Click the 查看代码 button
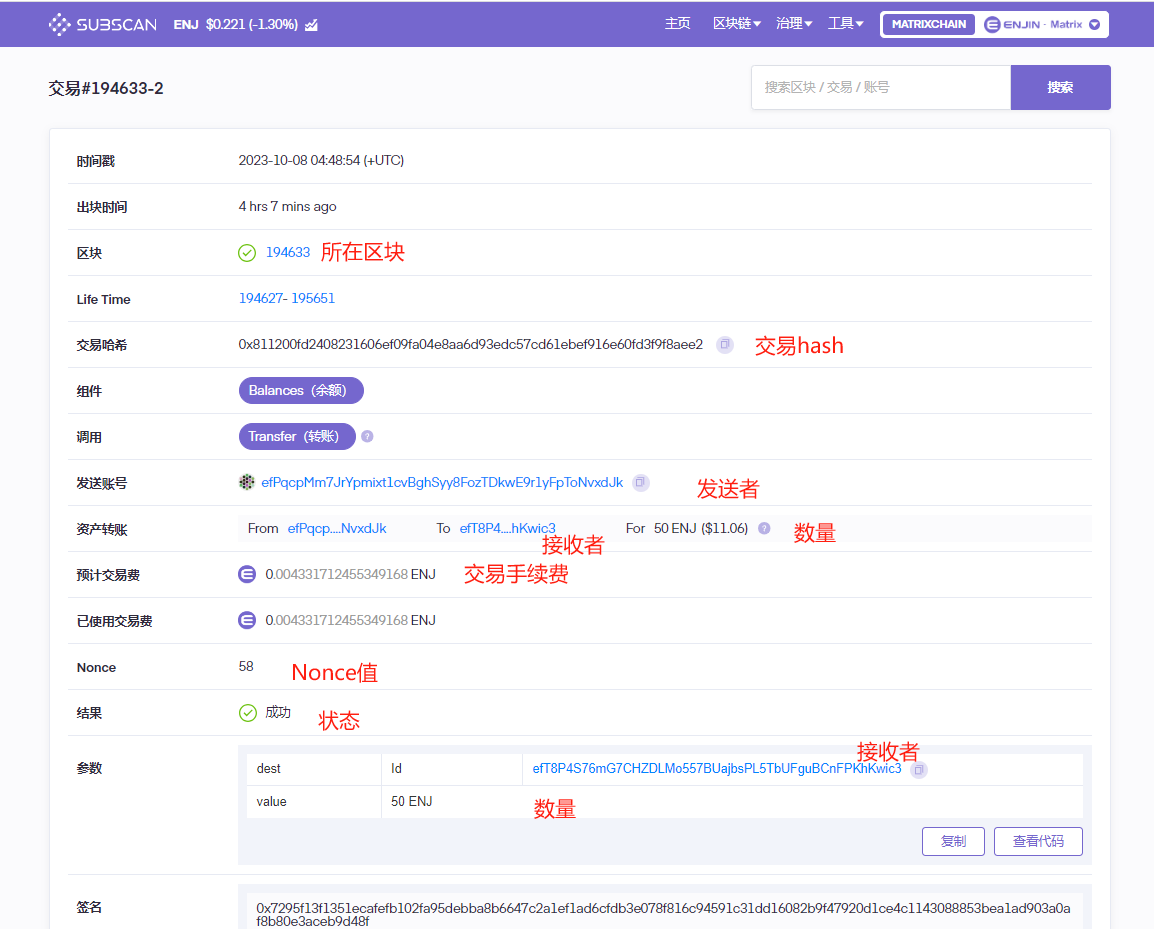Image resolution: width=1154 pixels, height=929 pixels. [x=1037, y=841]
